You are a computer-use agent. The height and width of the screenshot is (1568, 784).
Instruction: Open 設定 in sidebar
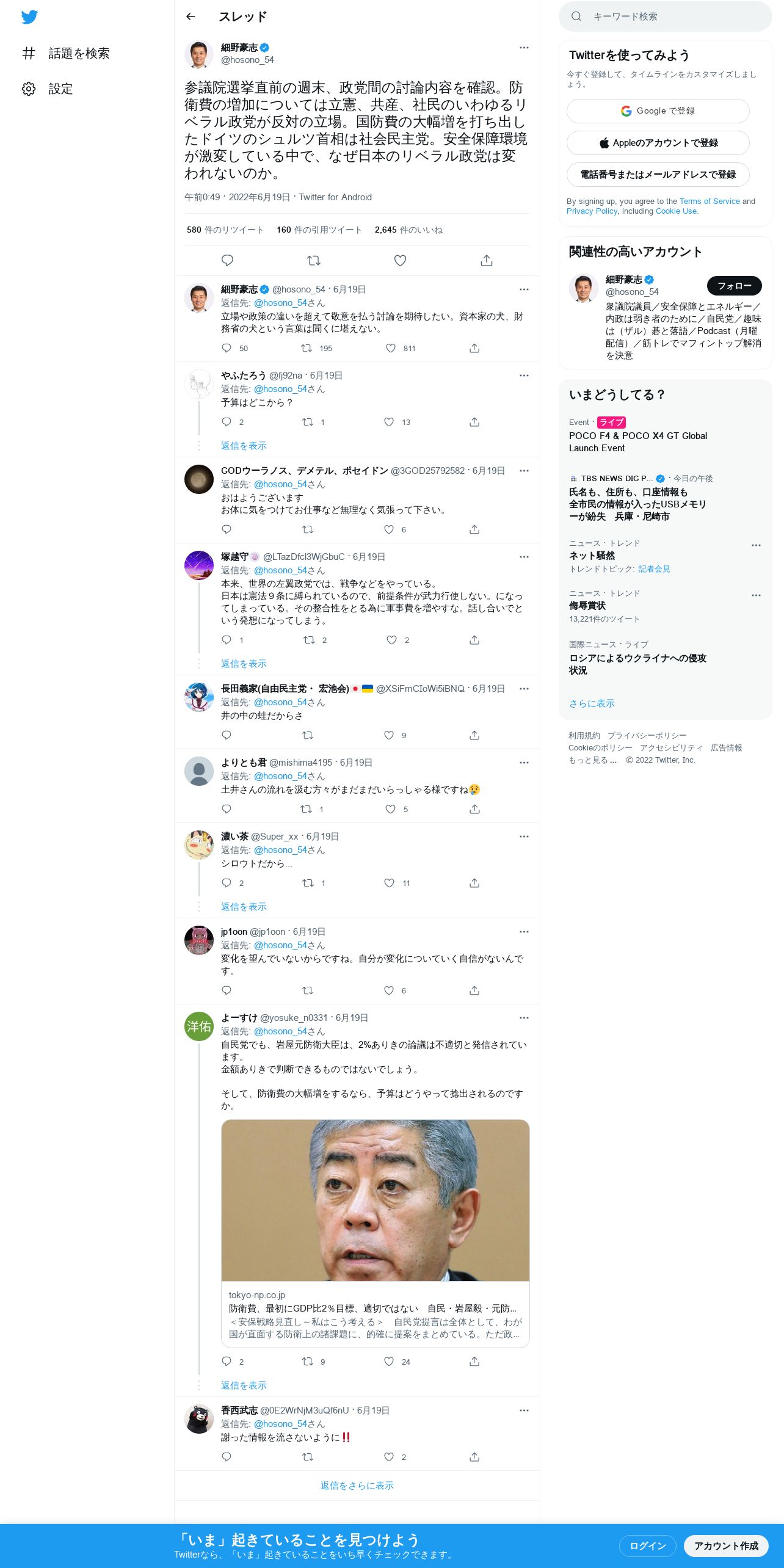point(48,89)
